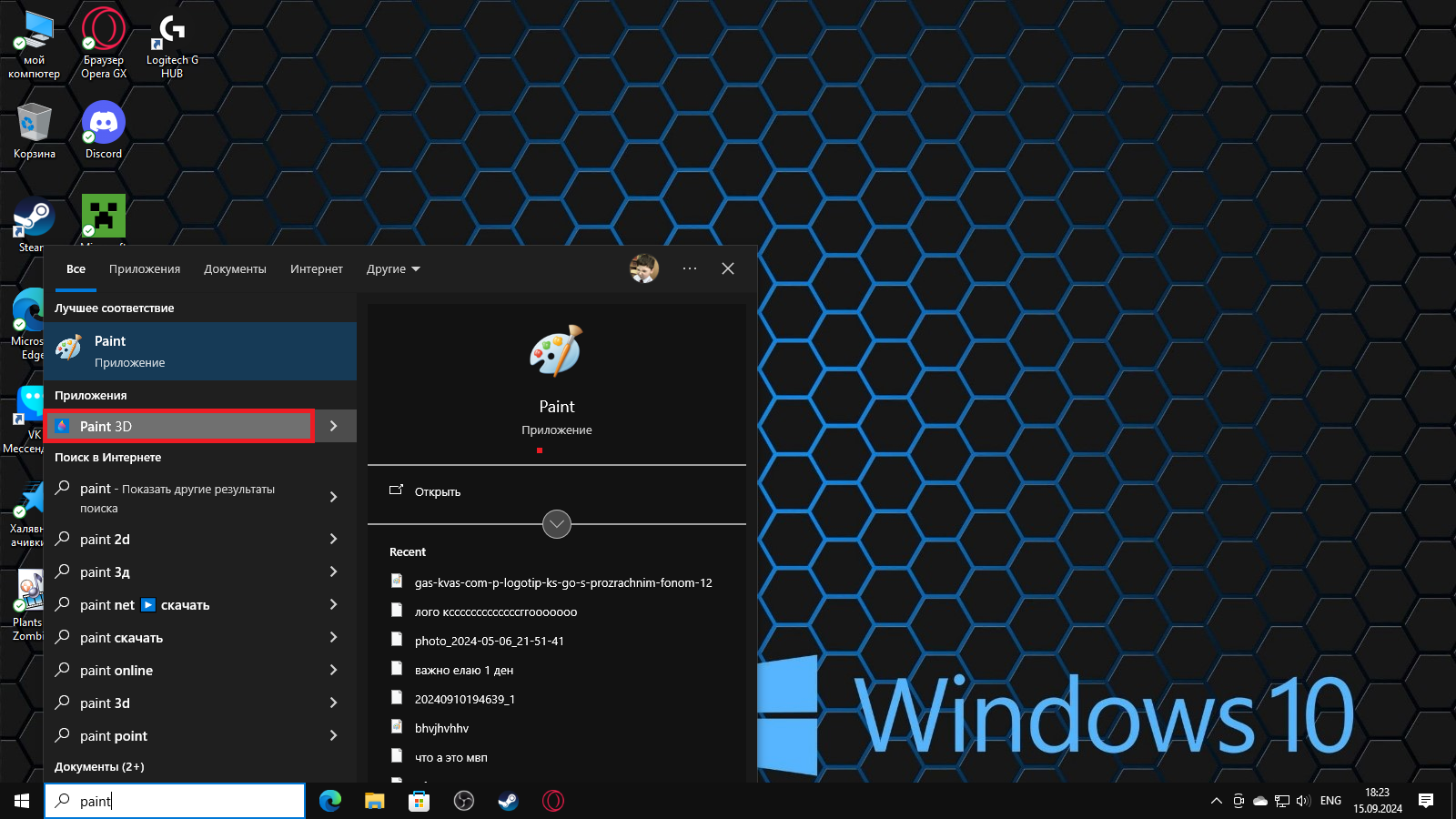Open recent file 'gas-kvas-com-p-logotip-ks-go-s-prozrachnim-fonom-12'
1456x819 pixels.
click(563, 582)
